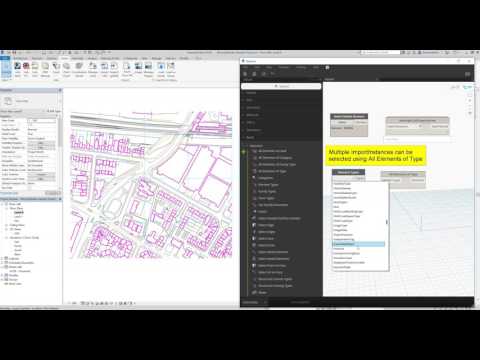Switch to the Annotate ribbon tab
480x360 pixels.
click(x=77, y=58)
